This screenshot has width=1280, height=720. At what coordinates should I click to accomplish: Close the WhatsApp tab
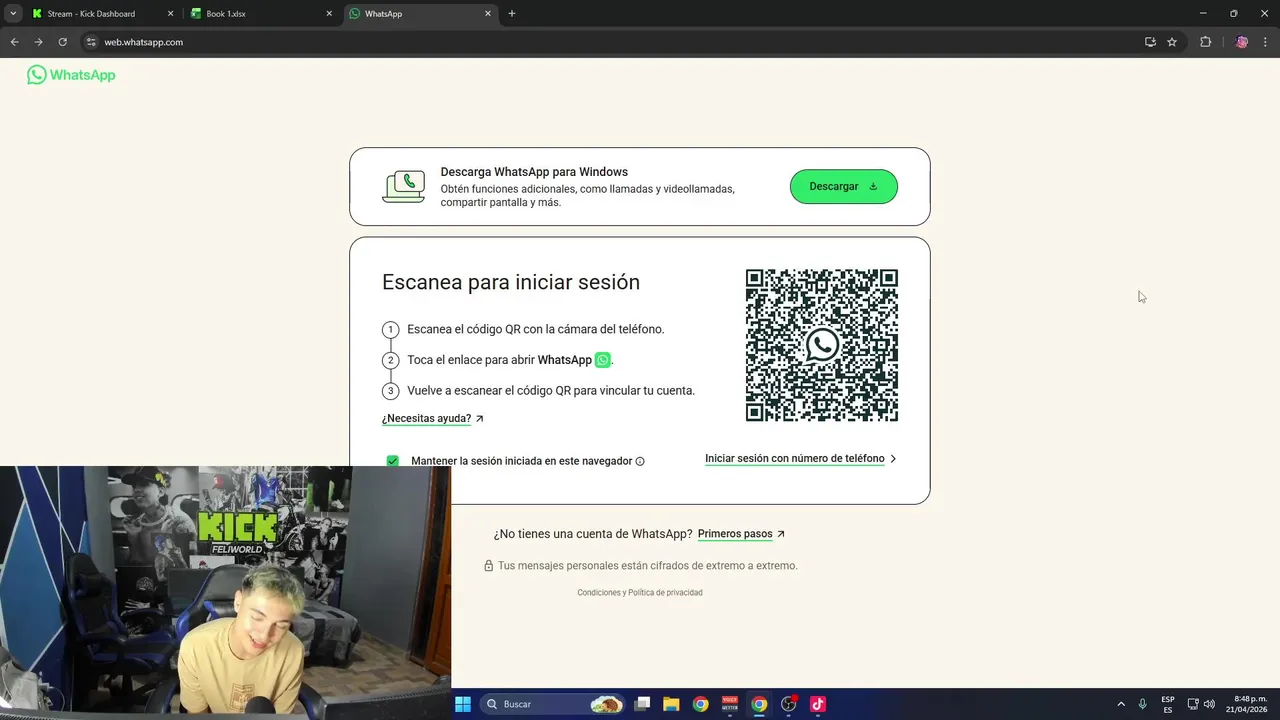click(488, 14)
